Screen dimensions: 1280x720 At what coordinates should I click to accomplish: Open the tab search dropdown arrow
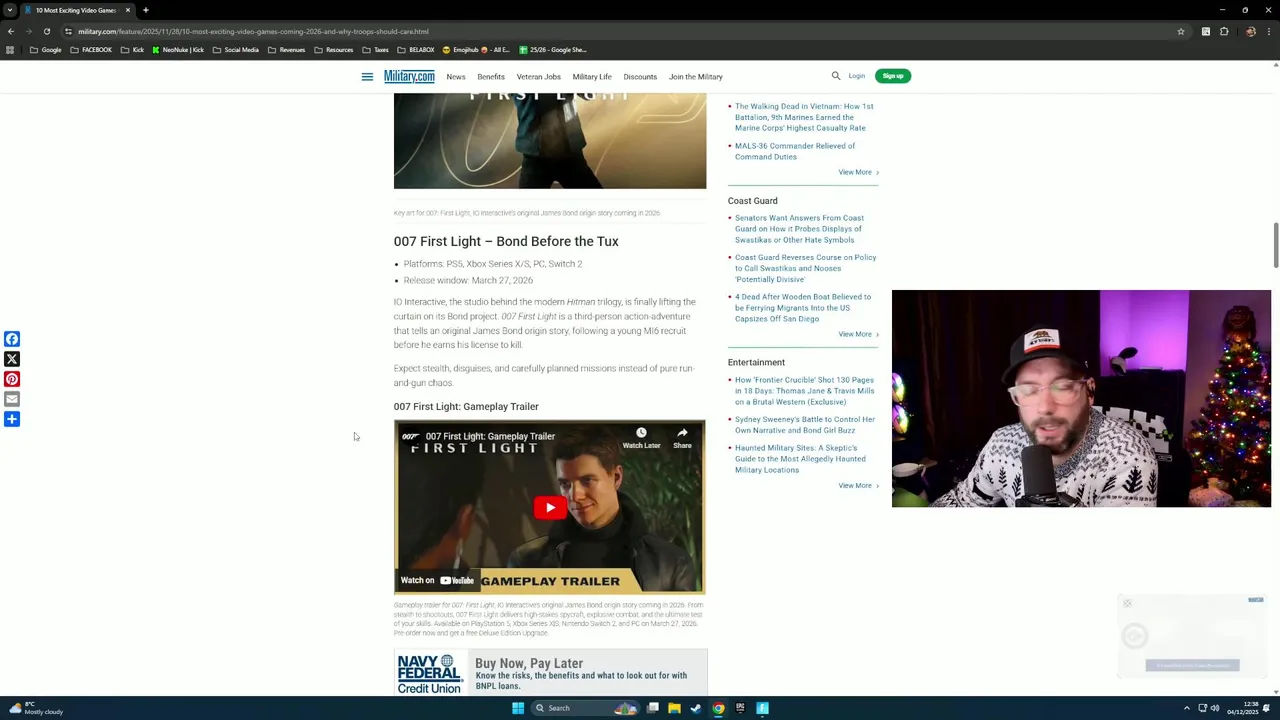[x=10, y=10]
